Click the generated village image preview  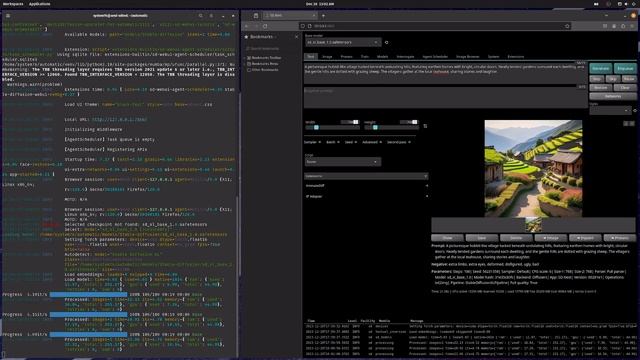point(533,168)
